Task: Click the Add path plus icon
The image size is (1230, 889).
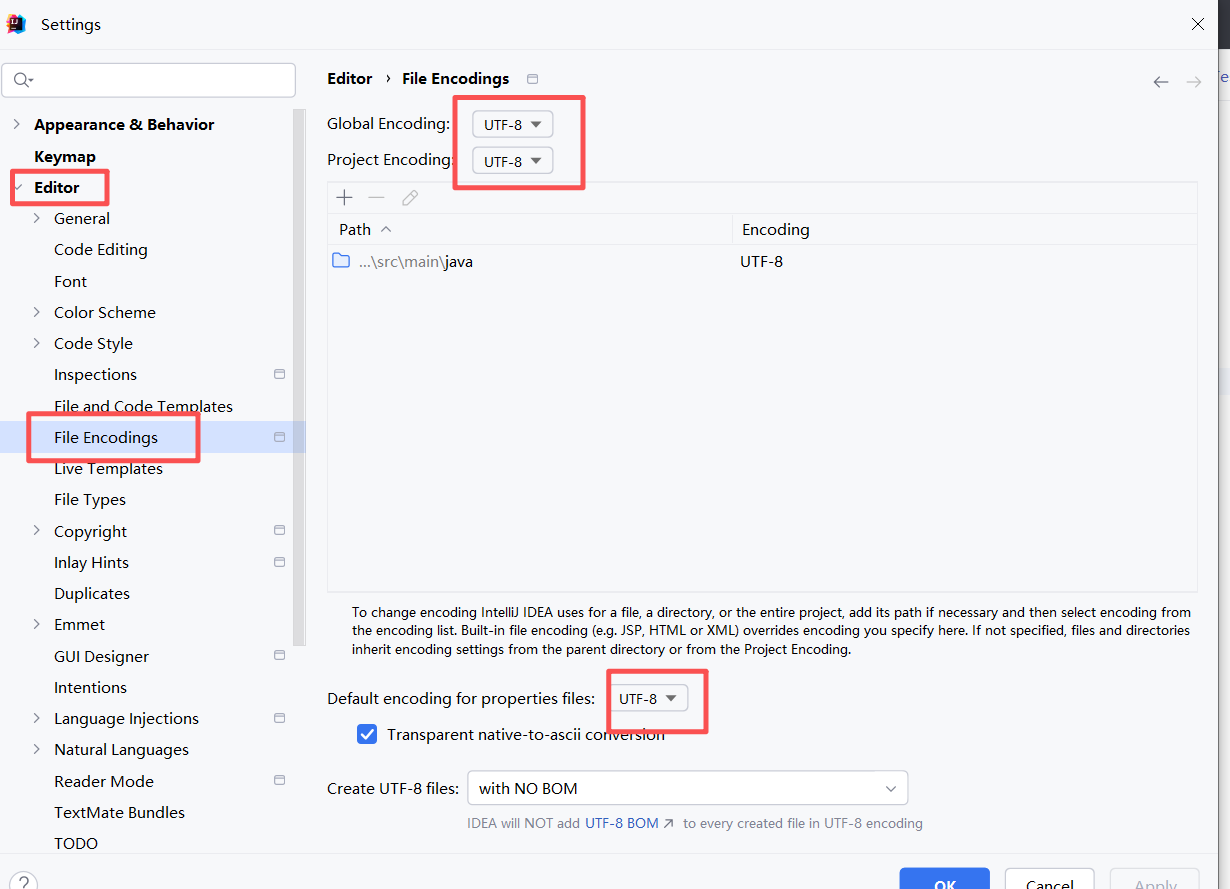Action: click(x=344, y=198)
